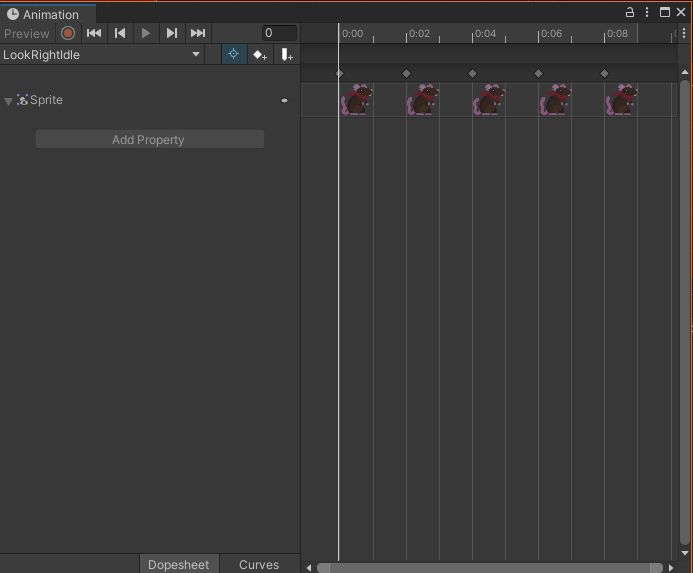Select the sprite keyframe at 0:04
This screenshot has width=693, height=573.
click(488, 100)
